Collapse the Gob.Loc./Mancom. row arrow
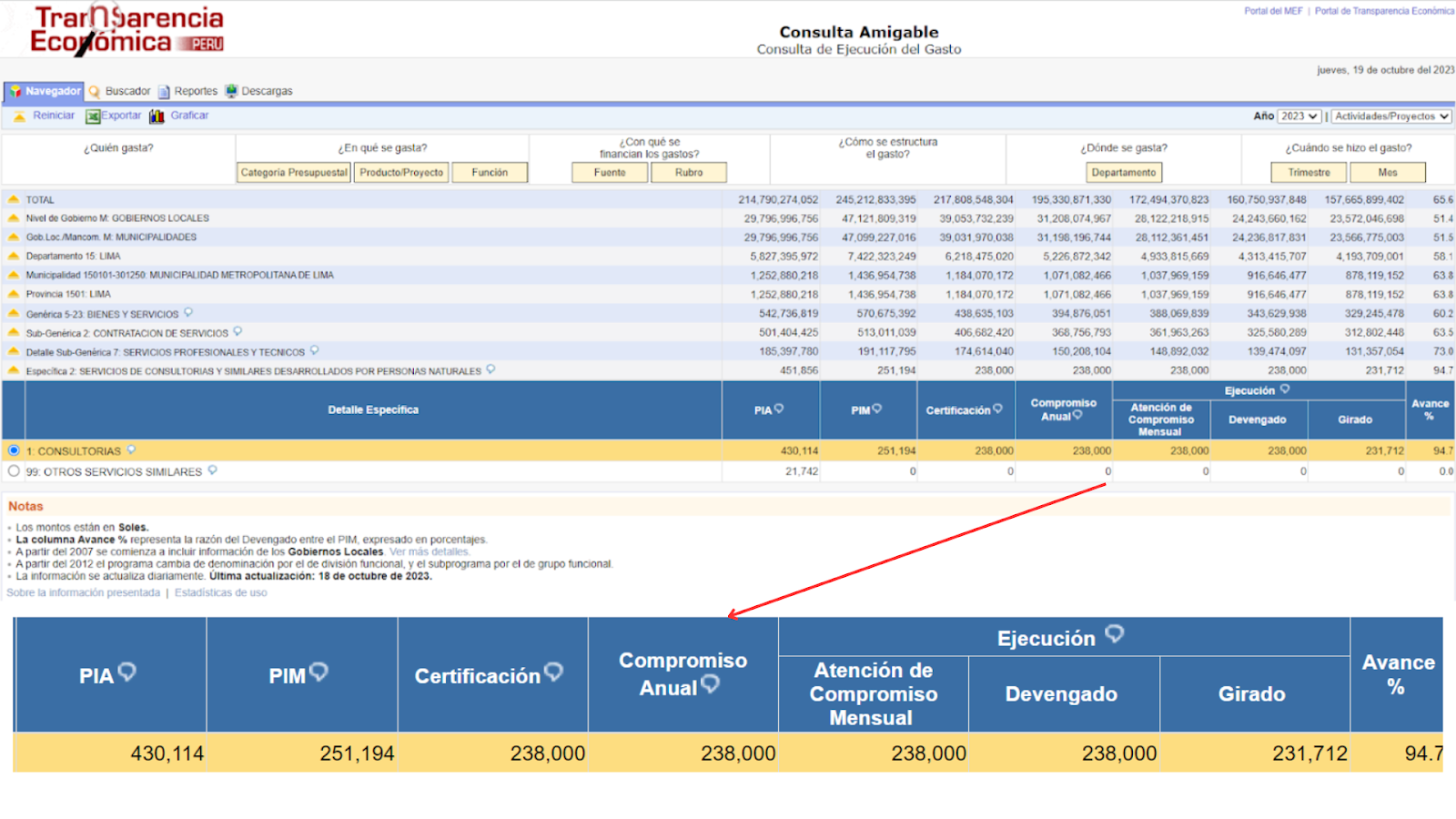This screenshot has width=1456, height=819. click(14, 238)
